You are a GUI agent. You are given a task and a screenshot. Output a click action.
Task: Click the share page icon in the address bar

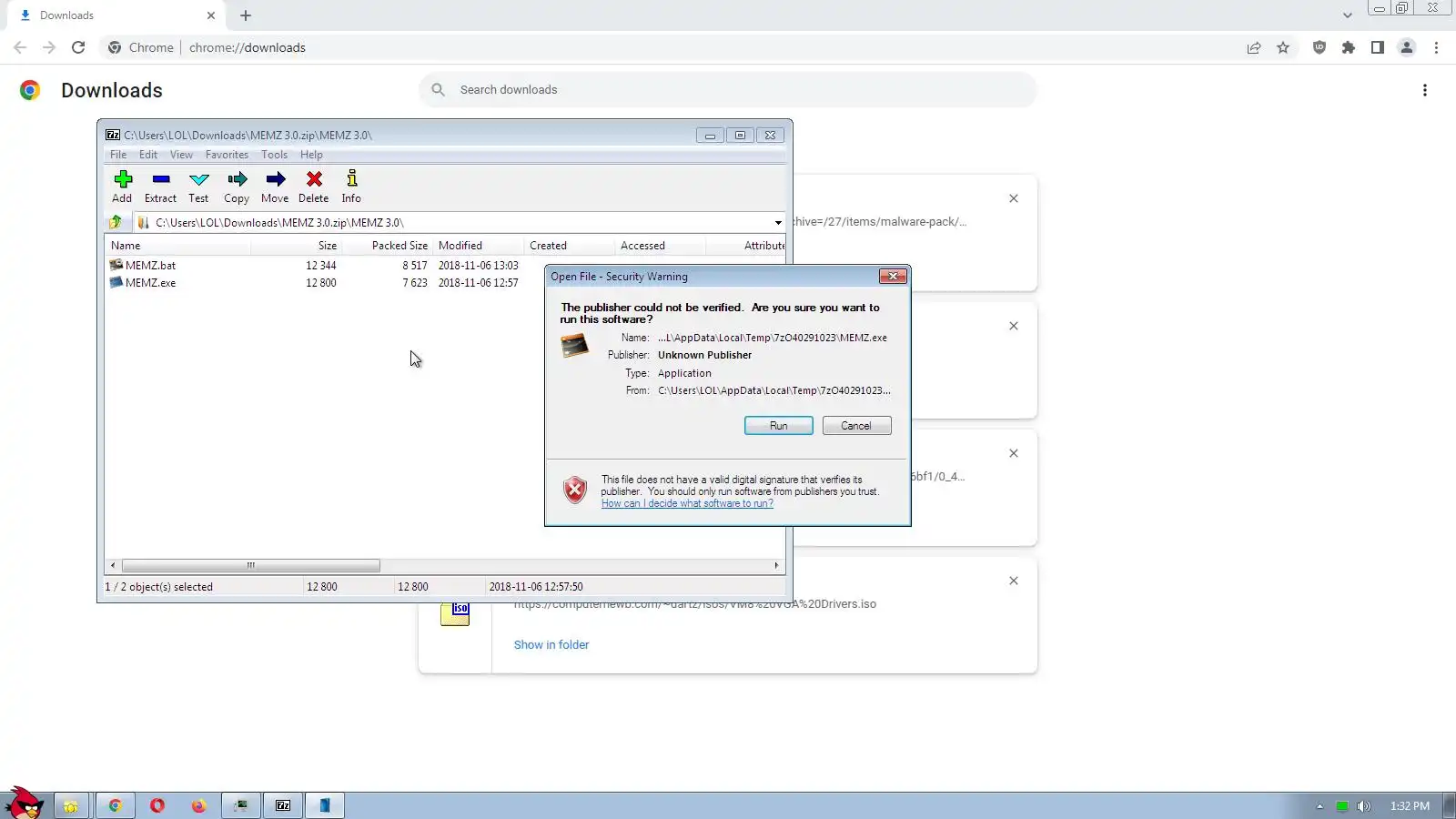pyautogui.click(x=1254, y=47)
